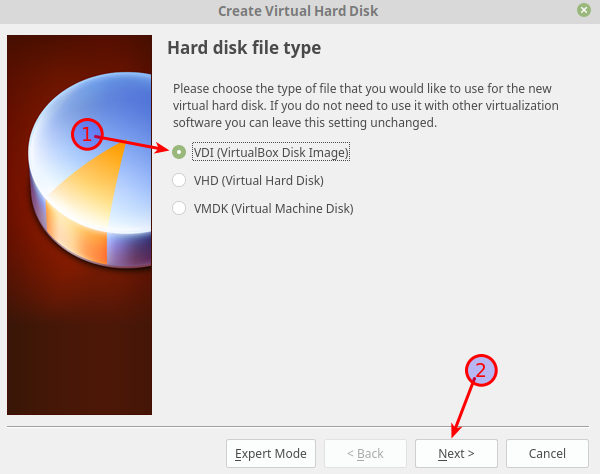Click the "VDI (VirtualBox Disk Image)" label text
Screen dimensions: 600x474
click(x=271, y=153)
